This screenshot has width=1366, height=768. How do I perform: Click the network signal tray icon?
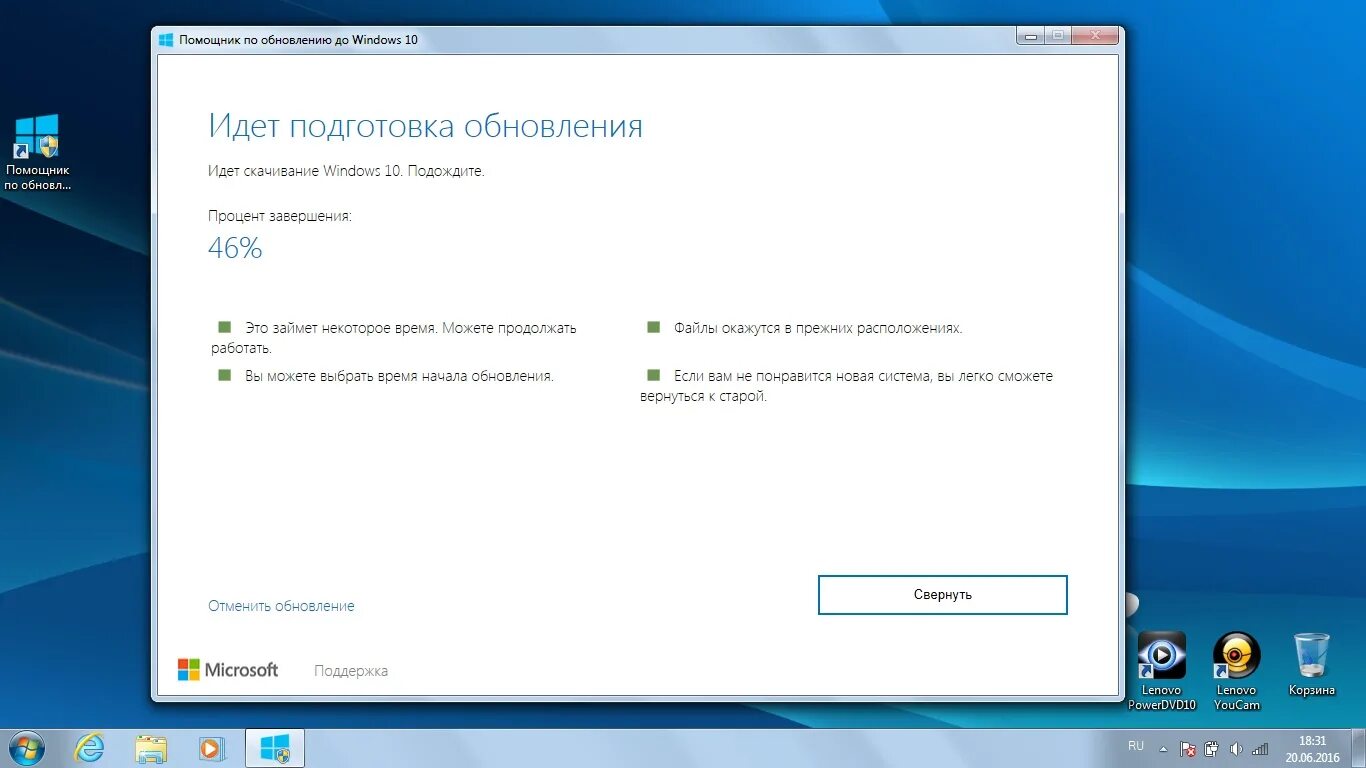coord(1261,748)
